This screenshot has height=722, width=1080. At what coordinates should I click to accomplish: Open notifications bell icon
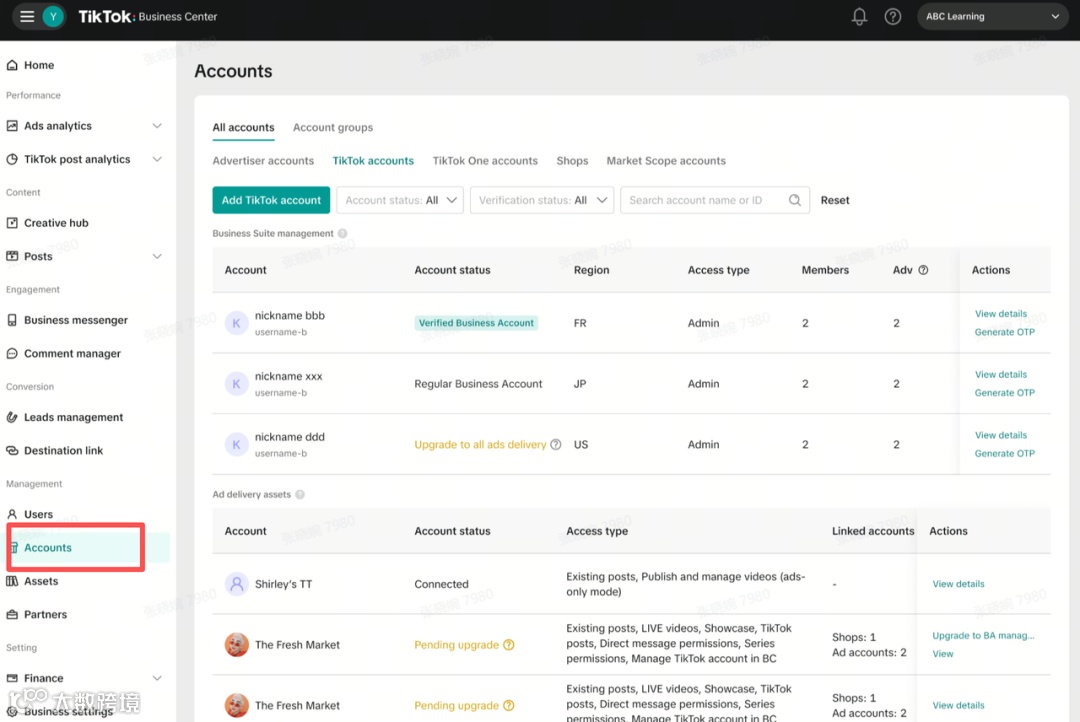[x=859, y=17]
